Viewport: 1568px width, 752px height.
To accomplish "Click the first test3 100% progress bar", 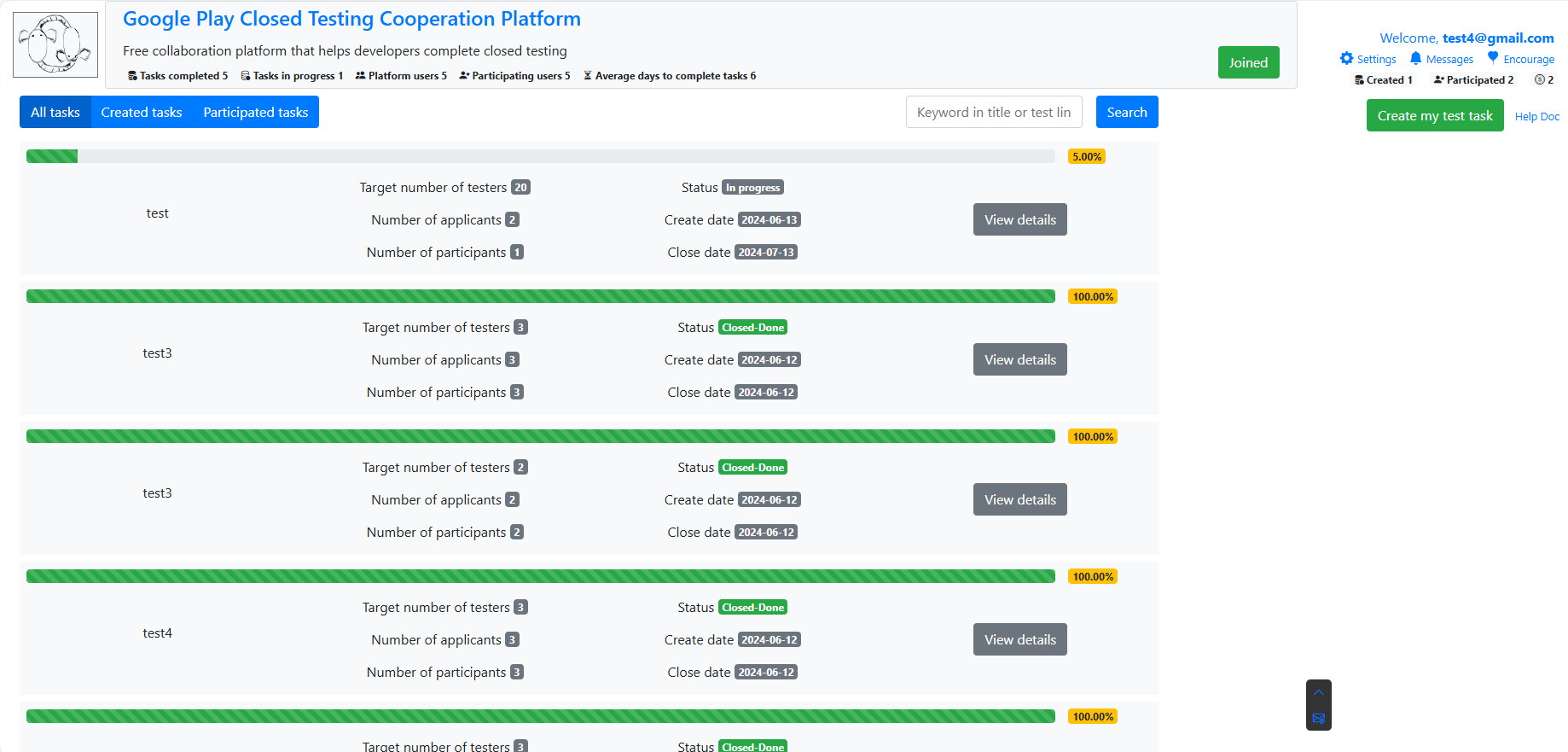I will [541, 296].
